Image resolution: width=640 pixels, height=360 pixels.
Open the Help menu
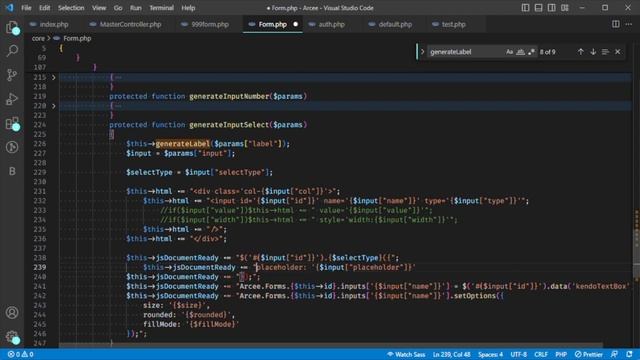[188, 8]
